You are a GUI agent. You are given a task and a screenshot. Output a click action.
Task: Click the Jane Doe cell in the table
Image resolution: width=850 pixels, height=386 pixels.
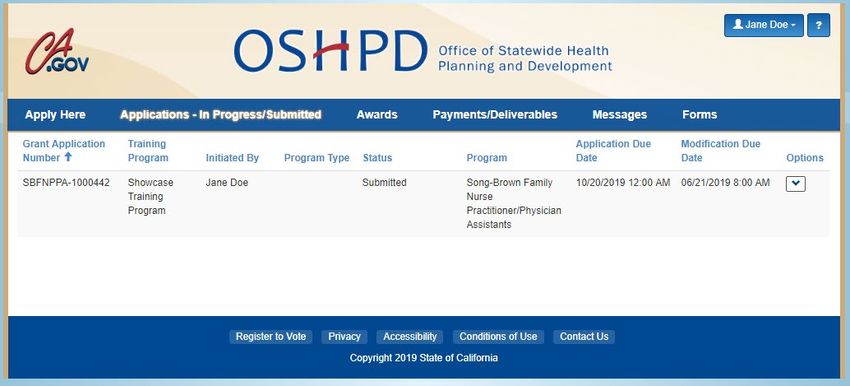pos(227,183)
